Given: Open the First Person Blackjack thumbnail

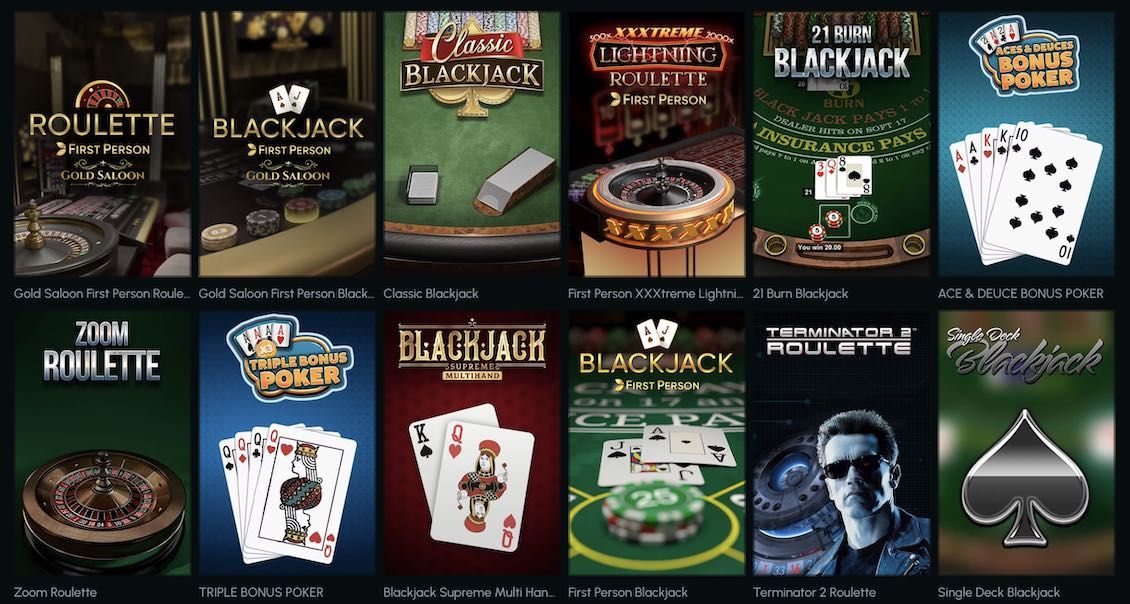Looking at the screenshot, I should pyautogui.click(x=656, y=443).
